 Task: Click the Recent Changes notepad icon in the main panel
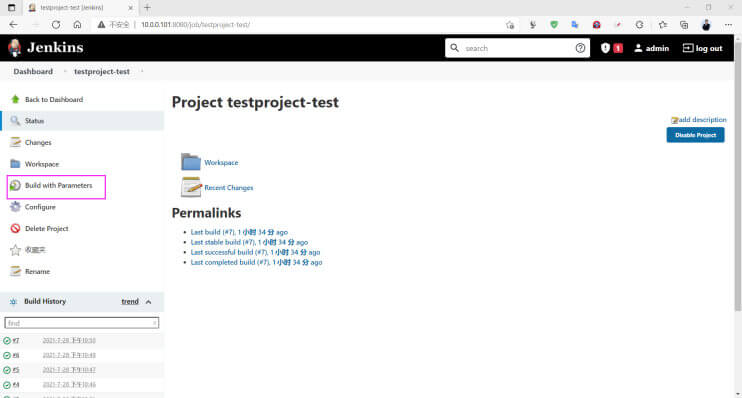[x=191, y=187]
